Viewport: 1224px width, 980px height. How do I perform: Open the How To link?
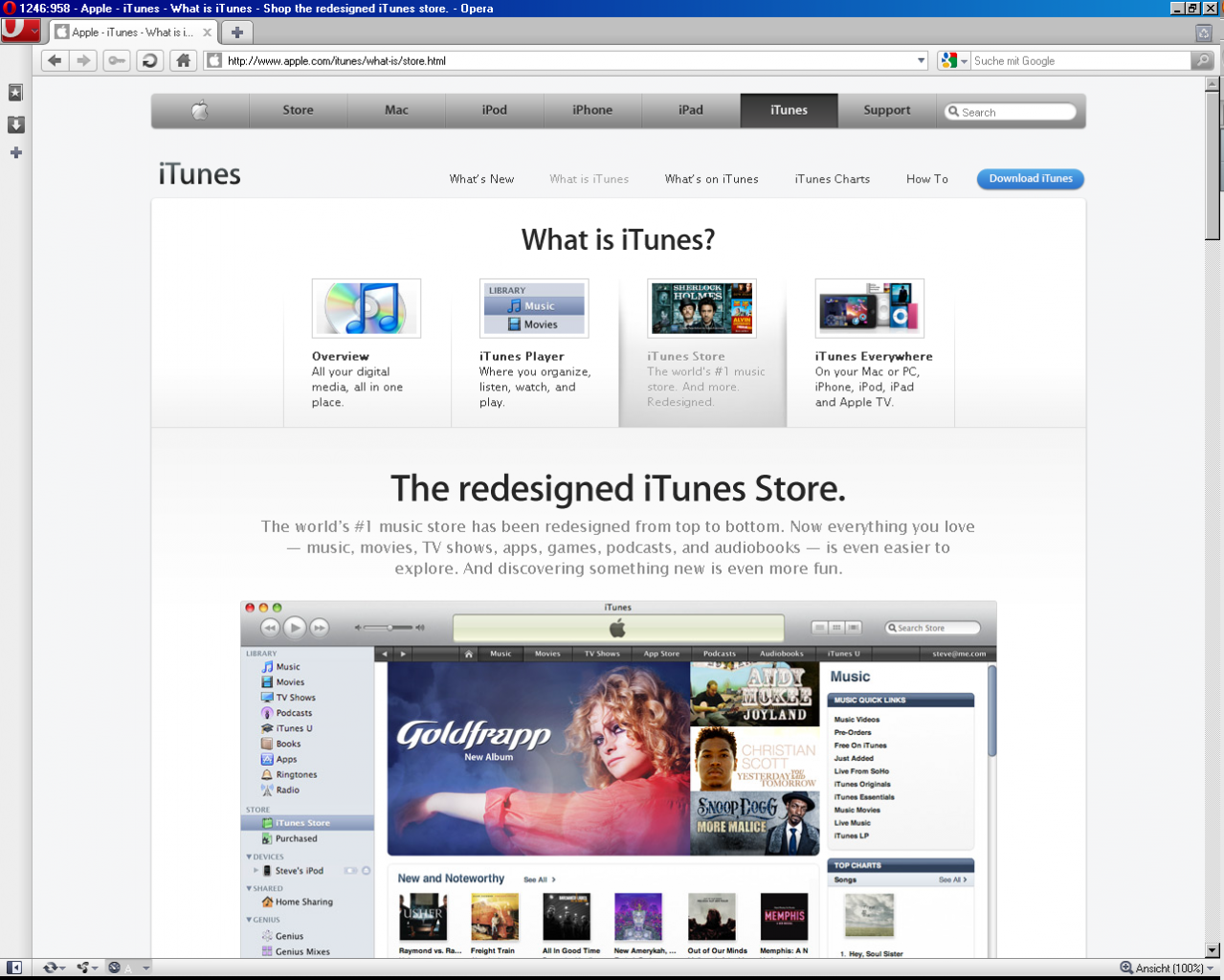coord(926,179)
